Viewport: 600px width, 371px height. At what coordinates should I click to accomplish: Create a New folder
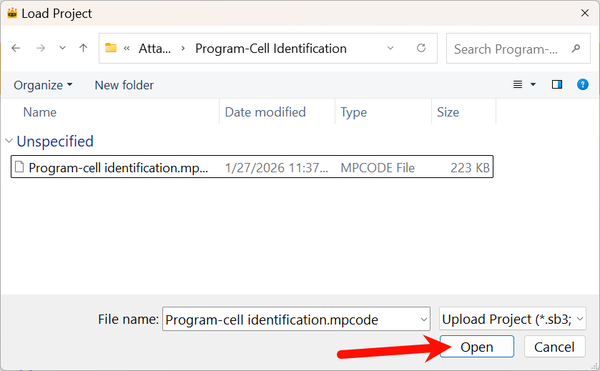pos(124,85)
